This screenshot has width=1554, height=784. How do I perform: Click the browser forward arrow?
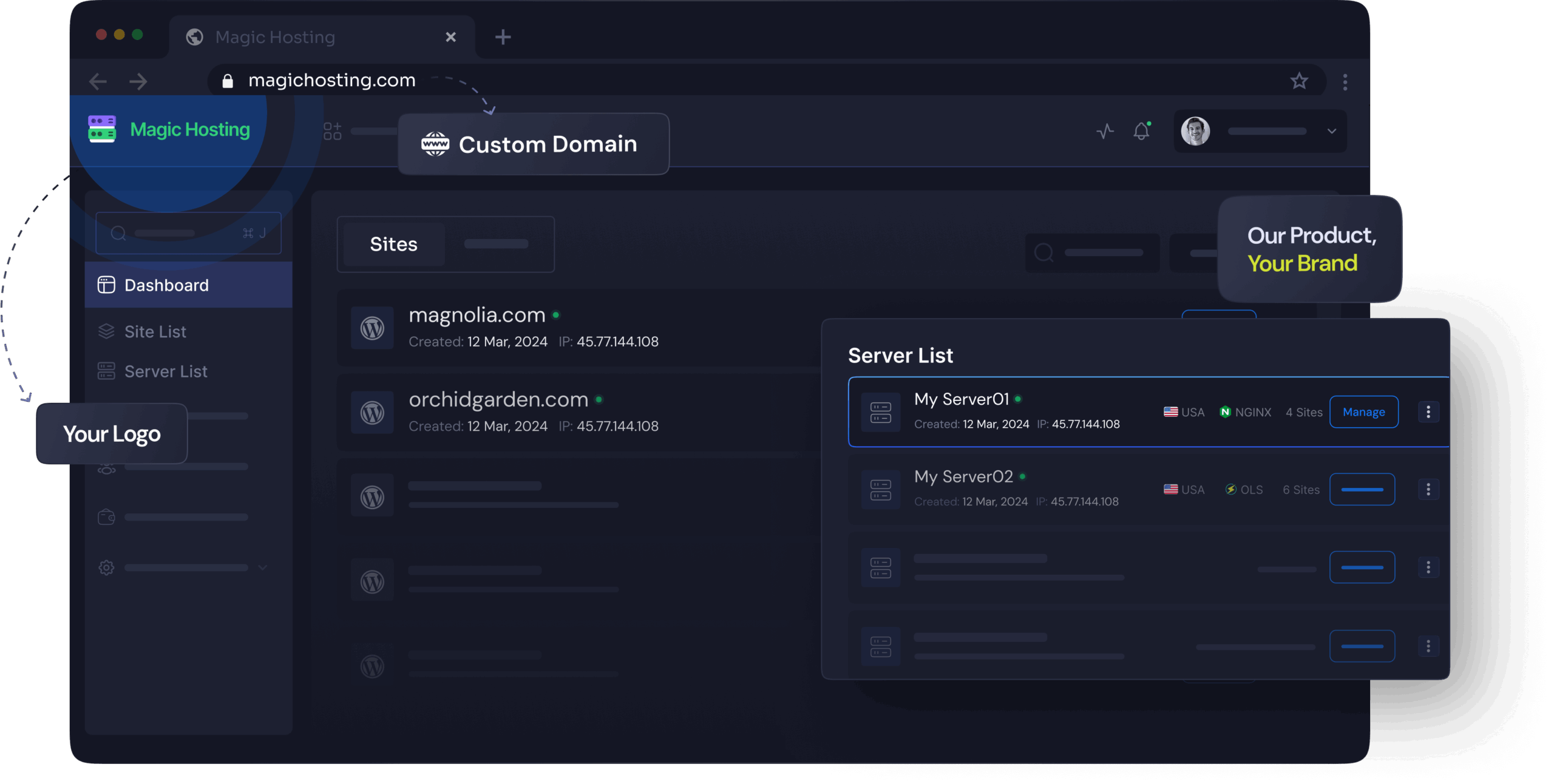pyautogui.click(x=138, y=81)
